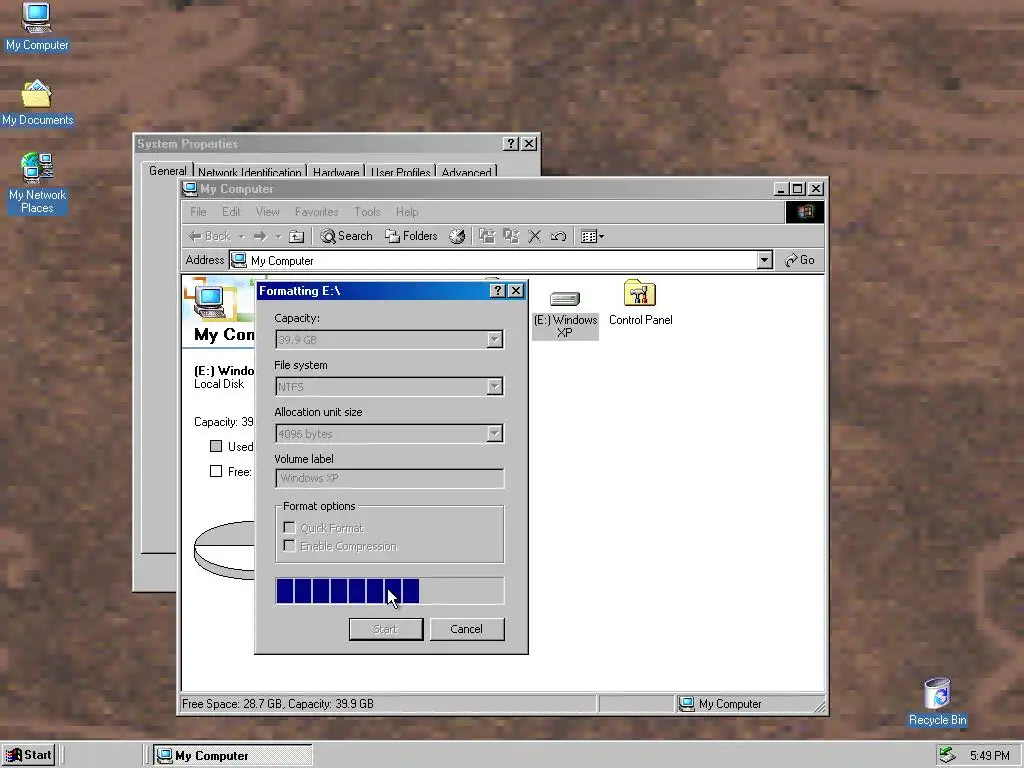Viewport: 1024px width, 768px height.
Task: Open the History toolbar icon
Action: [457, 236]
